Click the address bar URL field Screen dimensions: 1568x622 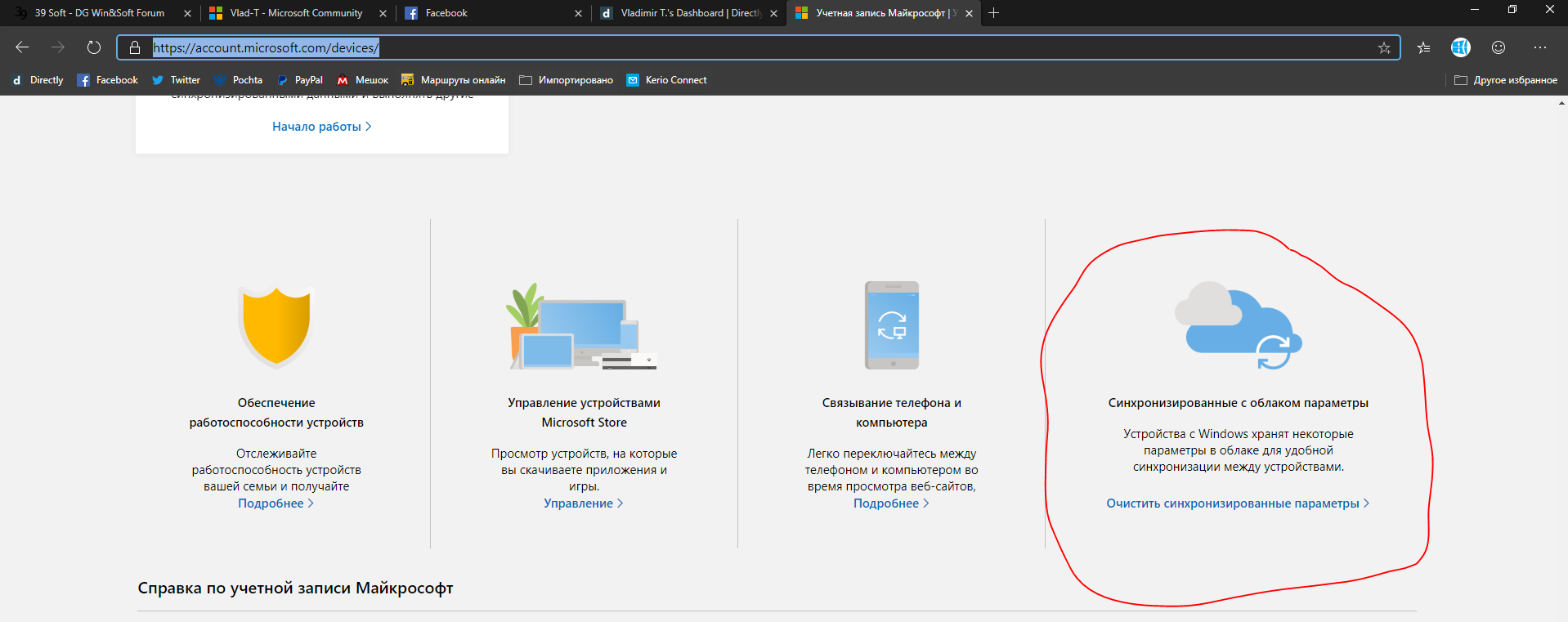click(759, 47)
